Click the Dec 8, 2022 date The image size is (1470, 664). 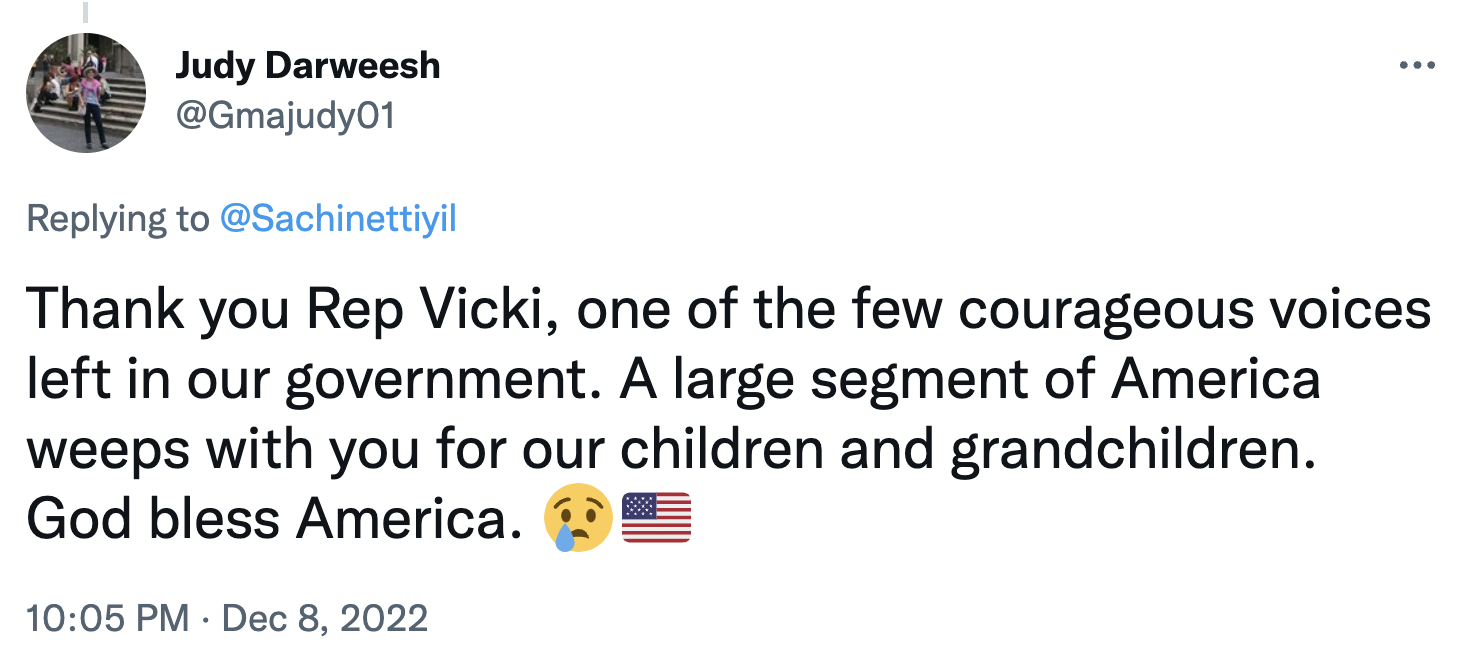click(x=325, y=618)
